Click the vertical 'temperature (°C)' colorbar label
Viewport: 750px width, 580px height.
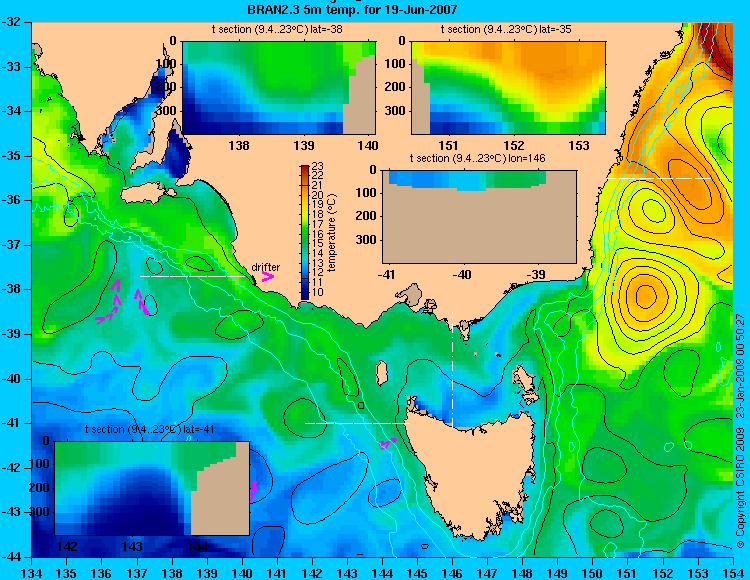(333, 233)
